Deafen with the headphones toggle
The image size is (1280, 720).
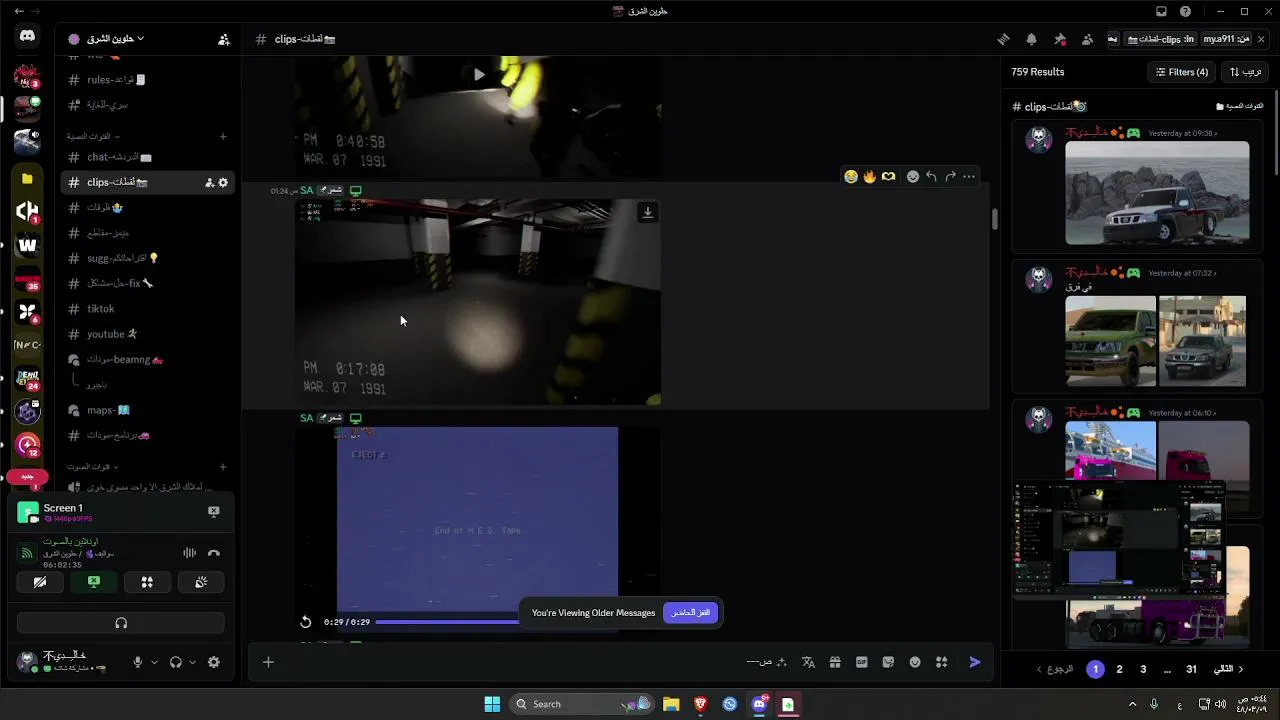click(x=176, y=662)
